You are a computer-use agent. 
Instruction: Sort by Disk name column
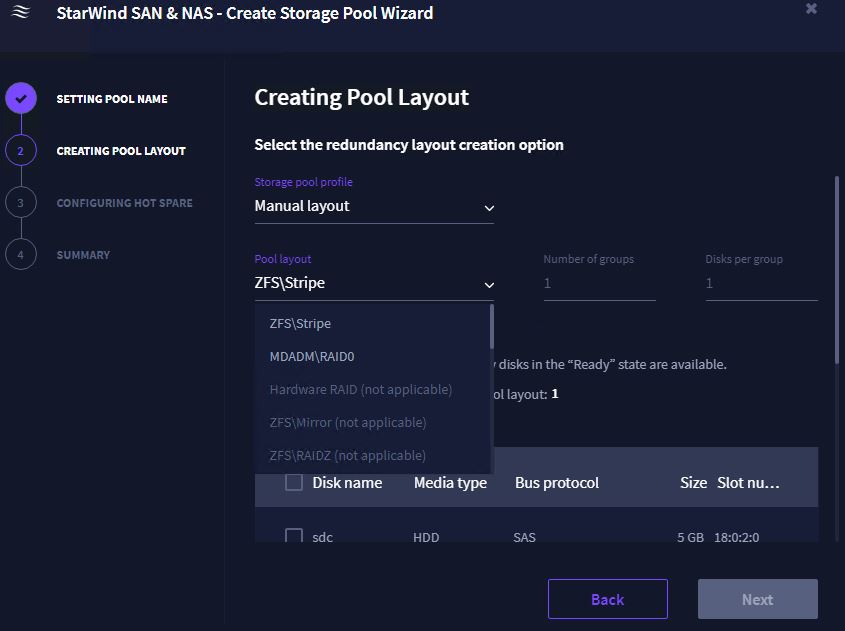(347, 483)
